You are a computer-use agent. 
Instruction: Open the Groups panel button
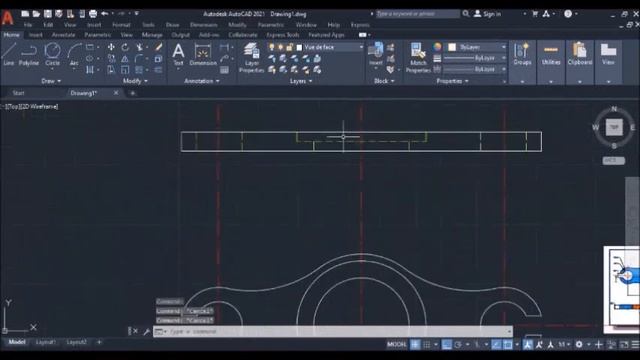[522, 55]
